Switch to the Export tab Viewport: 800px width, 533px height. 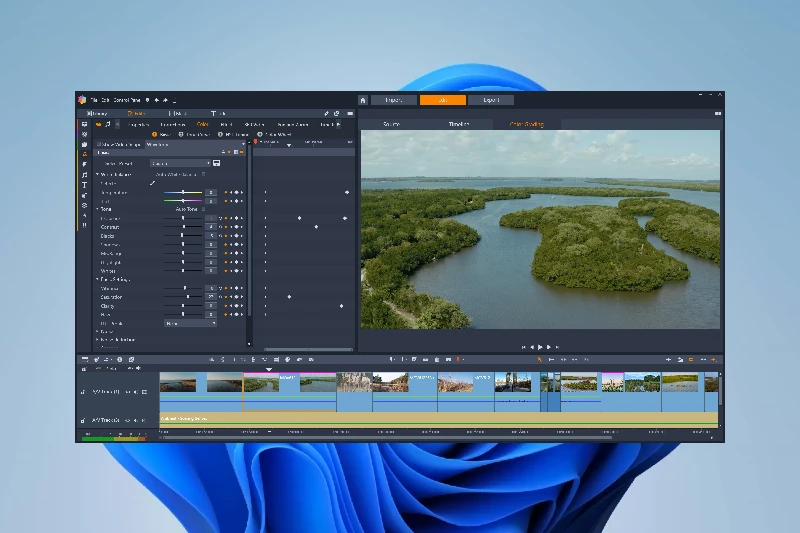pyautogui.click(x=491, y=100)
